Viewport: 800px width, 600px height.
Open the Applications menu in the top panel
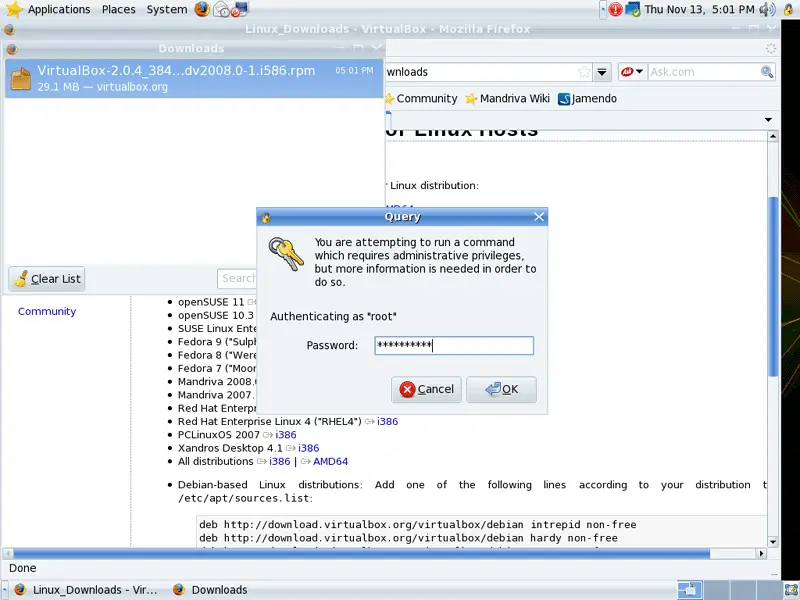point(59,9)
